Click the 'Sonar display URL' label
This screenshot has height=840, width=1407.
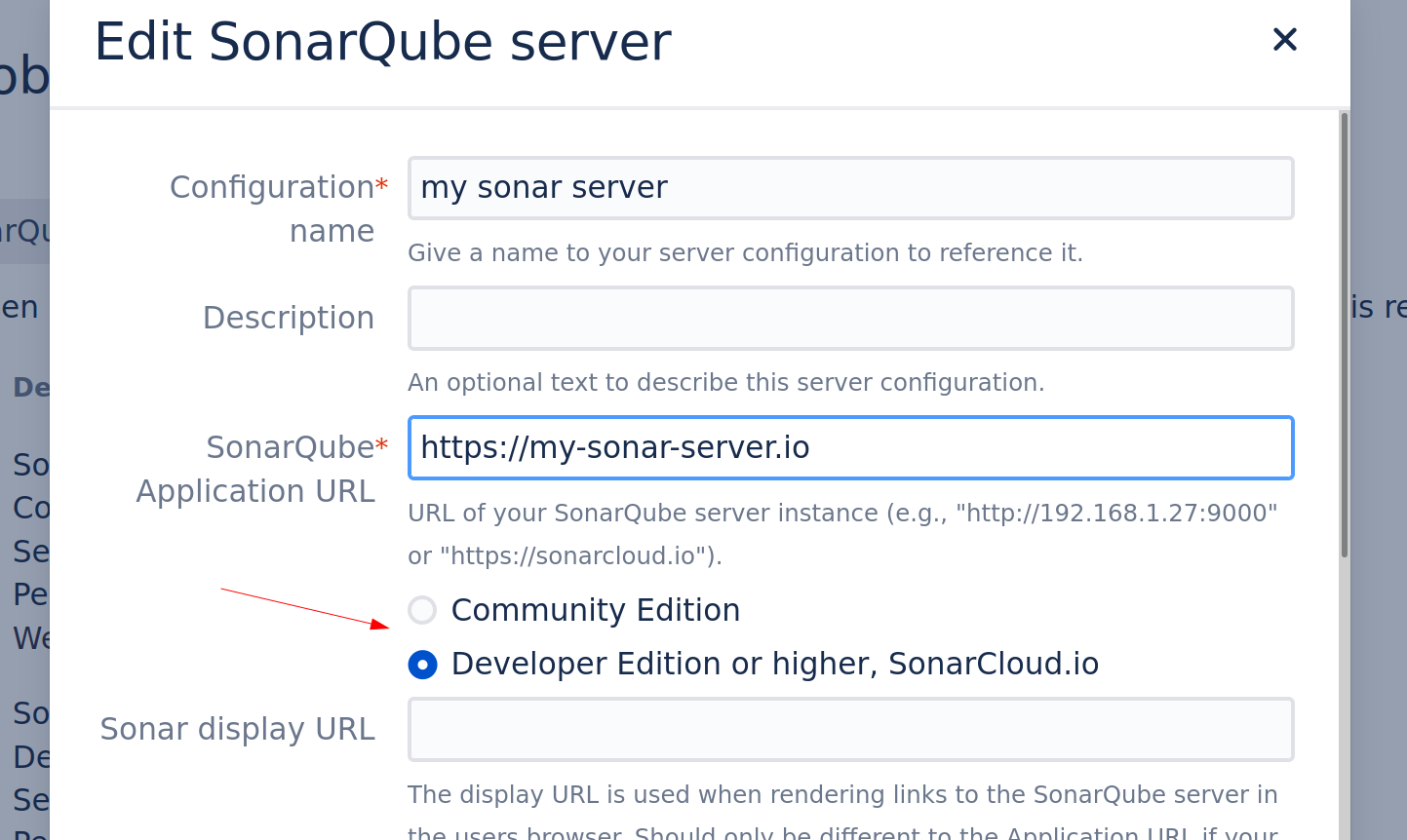point(237,729)
